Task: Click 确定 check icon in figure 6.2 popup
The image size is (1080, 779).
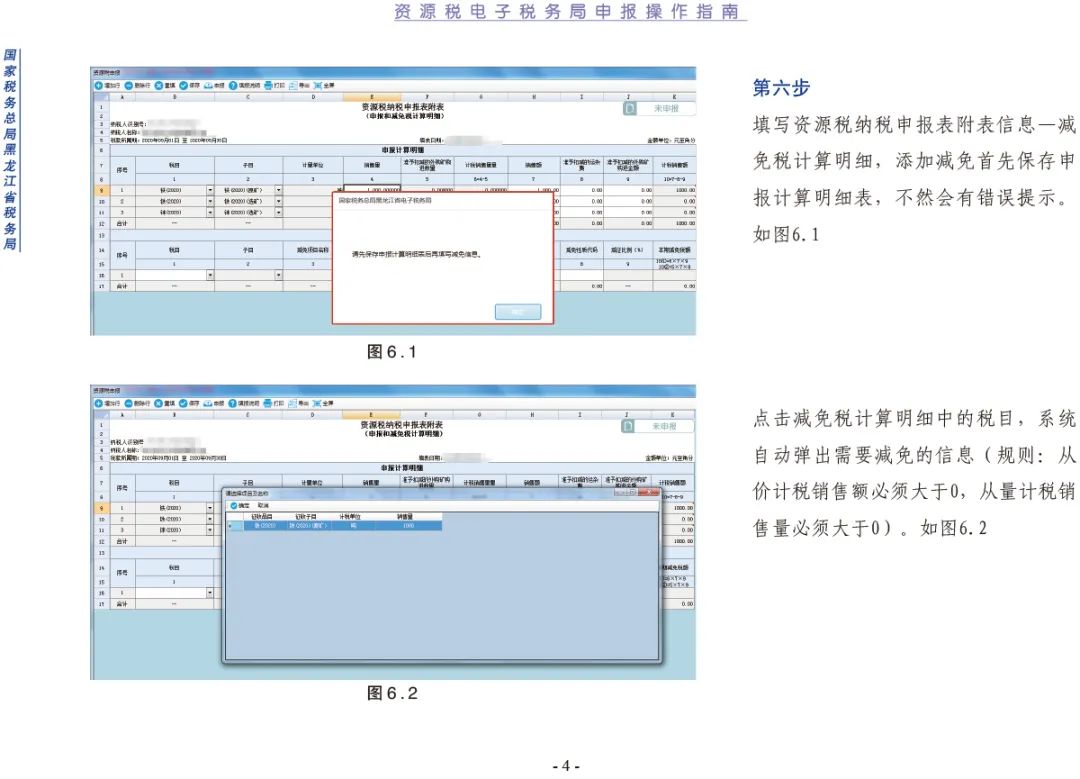Action: click(234, 506)
